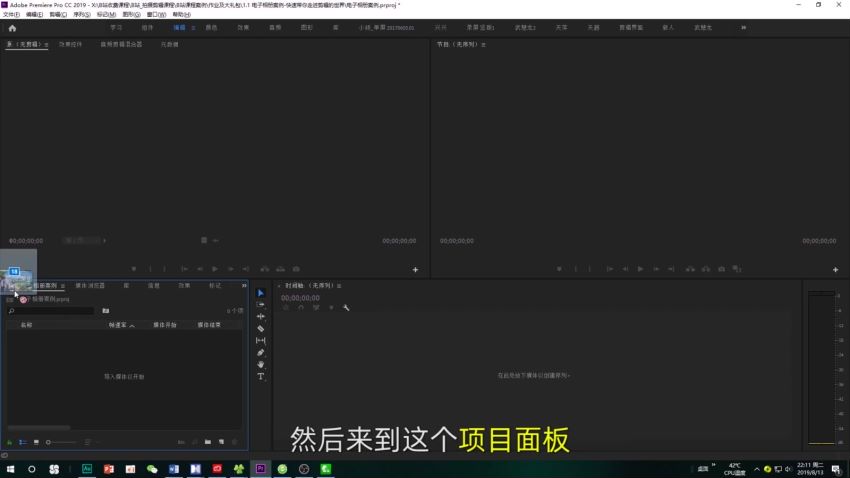Adjust project panel thumbnail zoom slider

coord(60,442)
